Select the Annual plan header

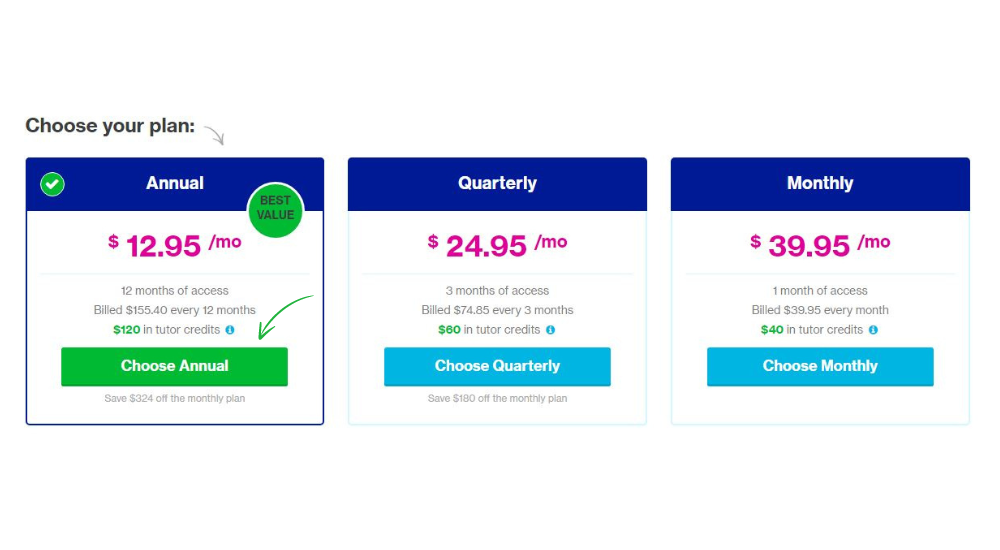click(x=175, y=184)
